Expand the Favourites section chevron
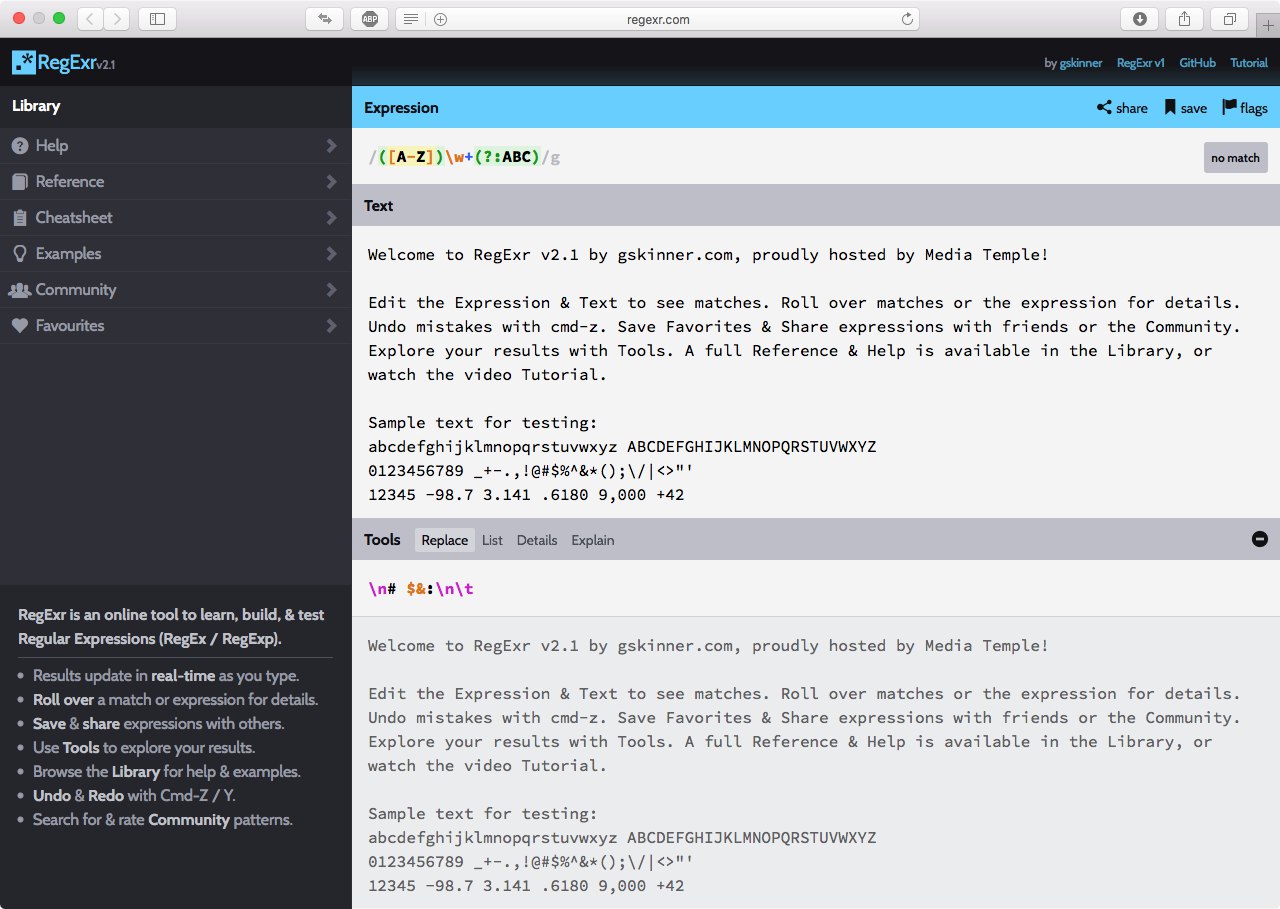The height and width of the screenshot is (909, 1280). click(x=331, y=326)
